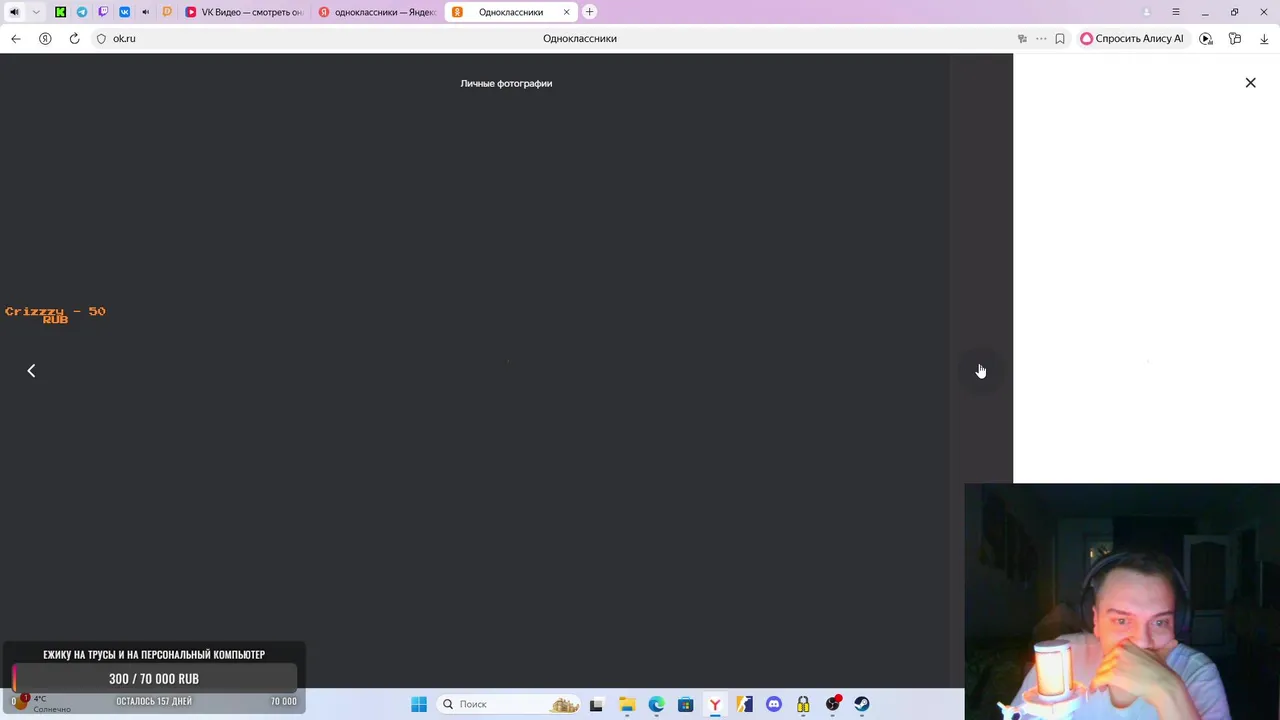Image resolution: width=1280 pixels, height=720 pixels.
Task: Click the ok.ru address text
Action: coord(124,39)
